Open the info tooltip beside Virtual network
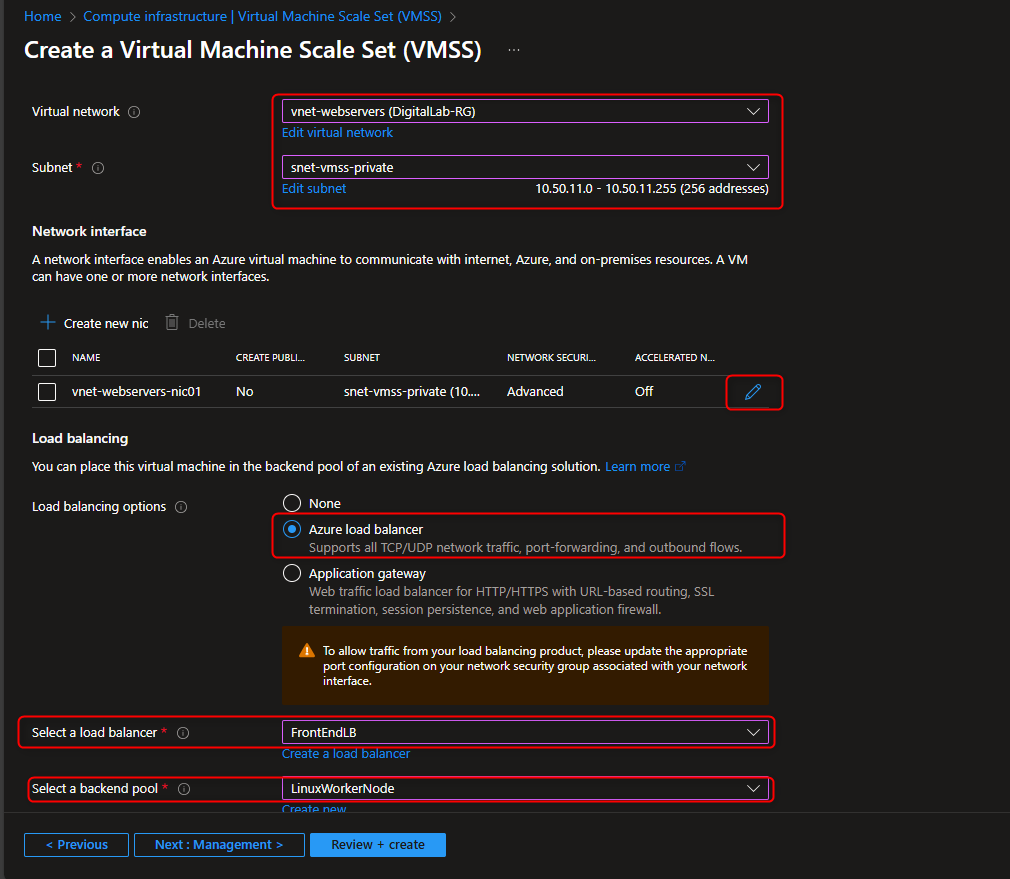The height and width of the screenshot is (879, 1010). pos(133,111)
